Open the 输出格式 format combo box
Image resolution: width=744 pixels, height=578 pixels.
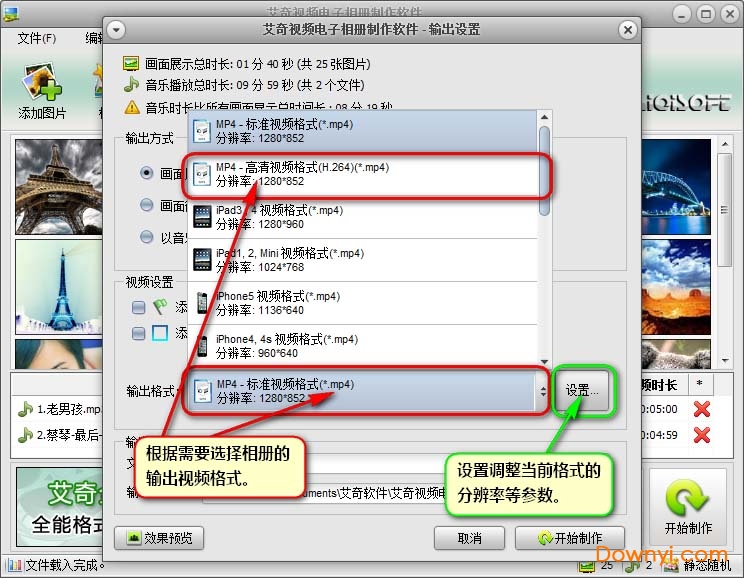pos(367,391)
